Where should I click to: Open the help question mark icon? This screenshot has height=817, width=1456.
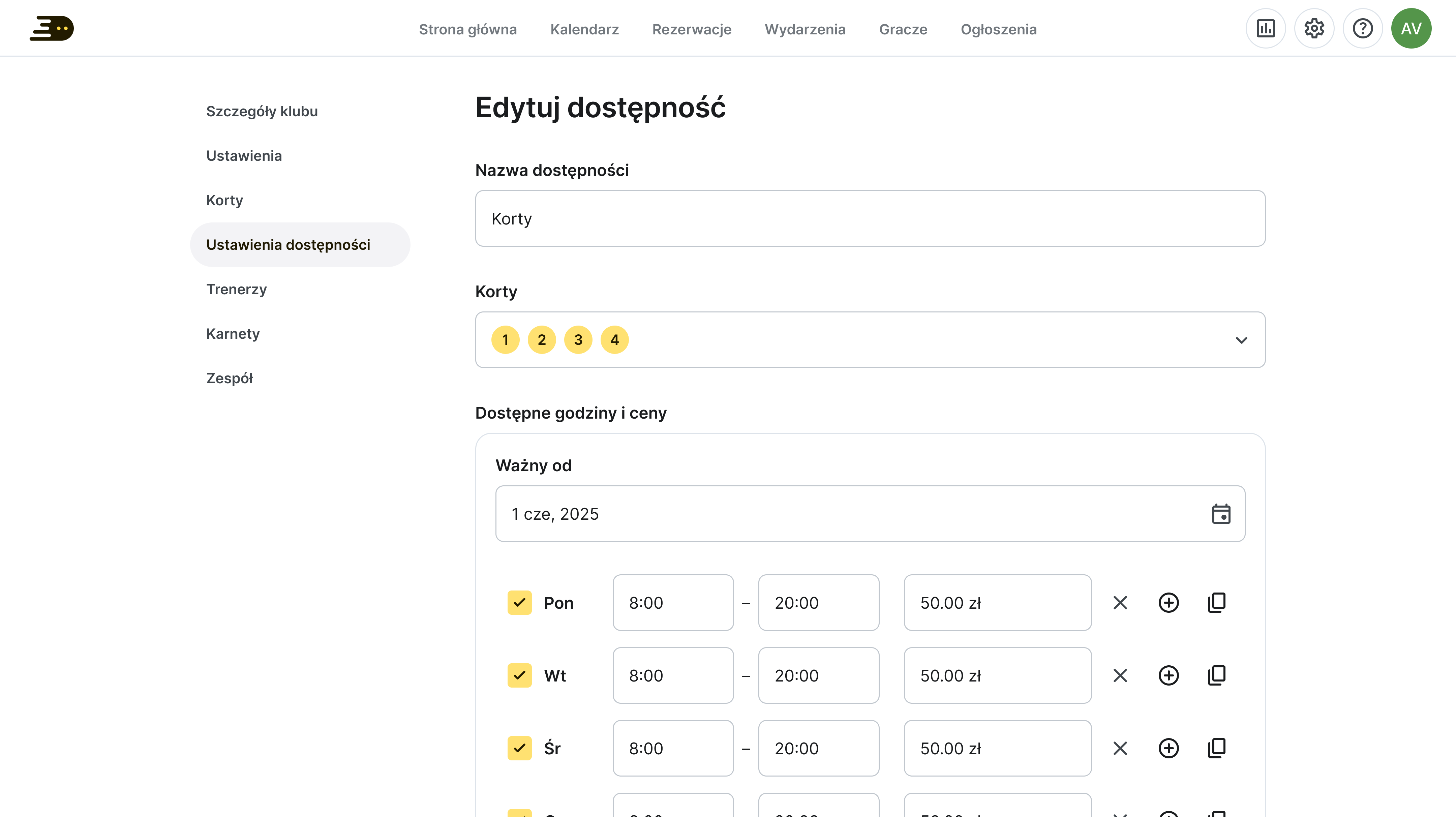[x=1363, y=28]
